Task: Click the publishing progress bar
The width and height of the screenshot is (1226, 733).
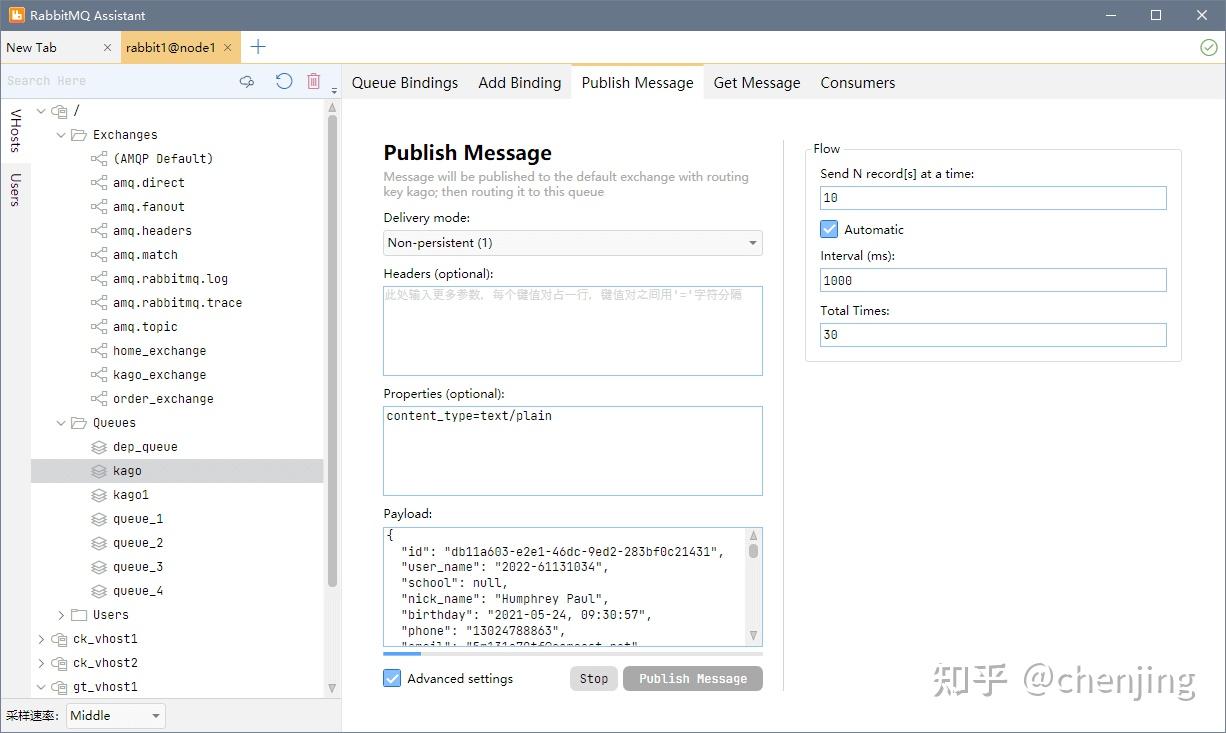Action: point(573,655)
